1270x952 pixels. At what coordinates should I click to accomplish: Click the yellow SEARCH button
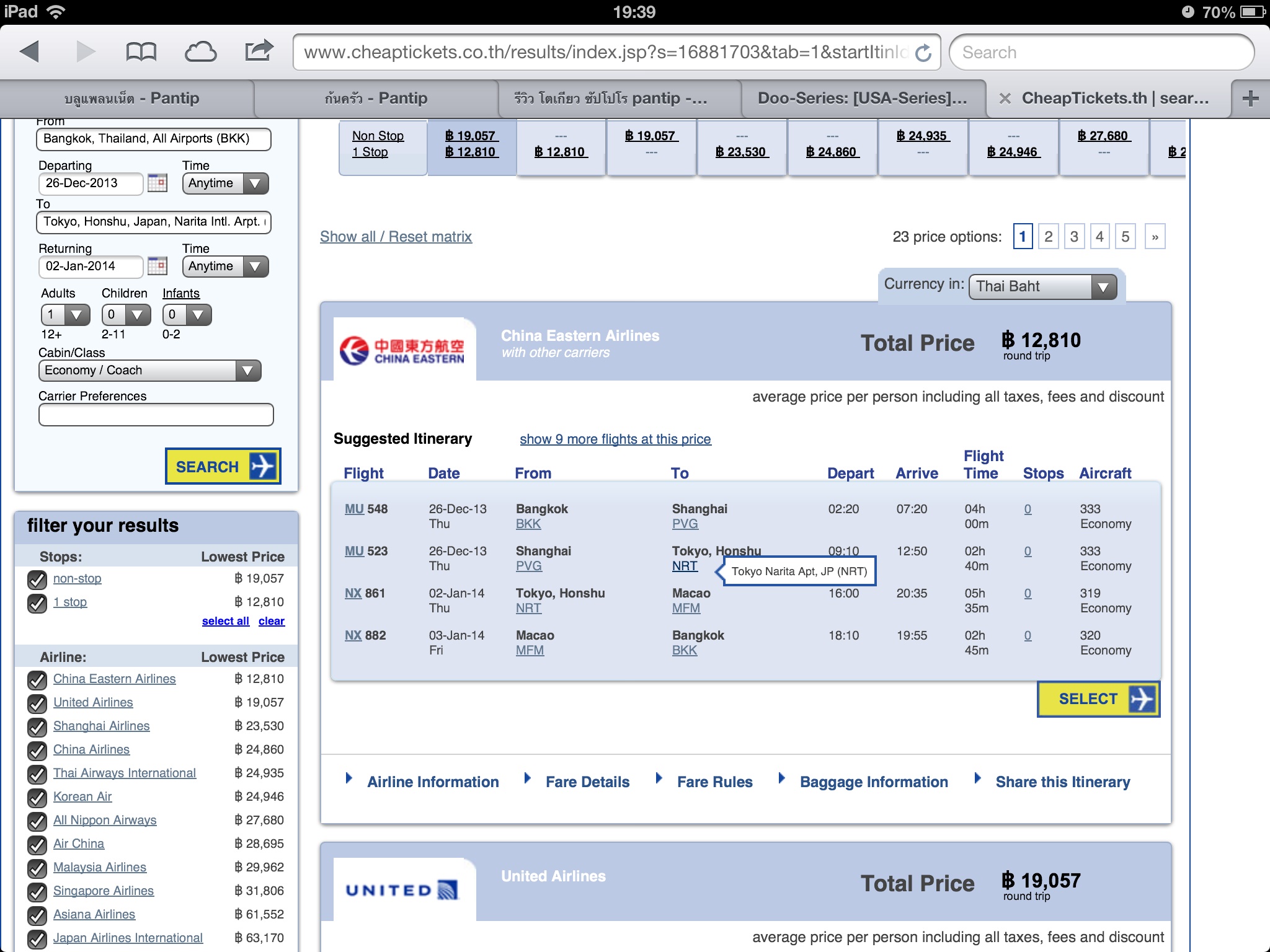click(223, 466)
